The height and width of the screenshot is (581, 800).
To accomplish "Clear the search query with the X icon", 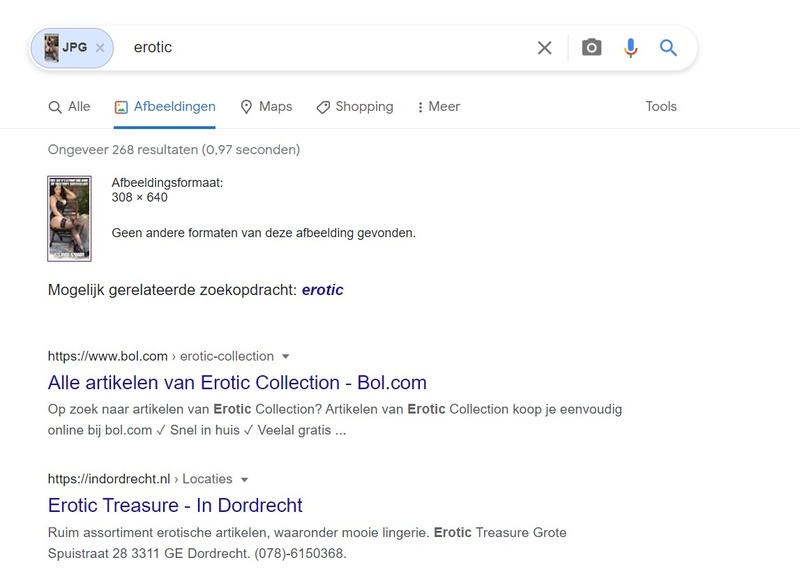I will coord(545,47).
